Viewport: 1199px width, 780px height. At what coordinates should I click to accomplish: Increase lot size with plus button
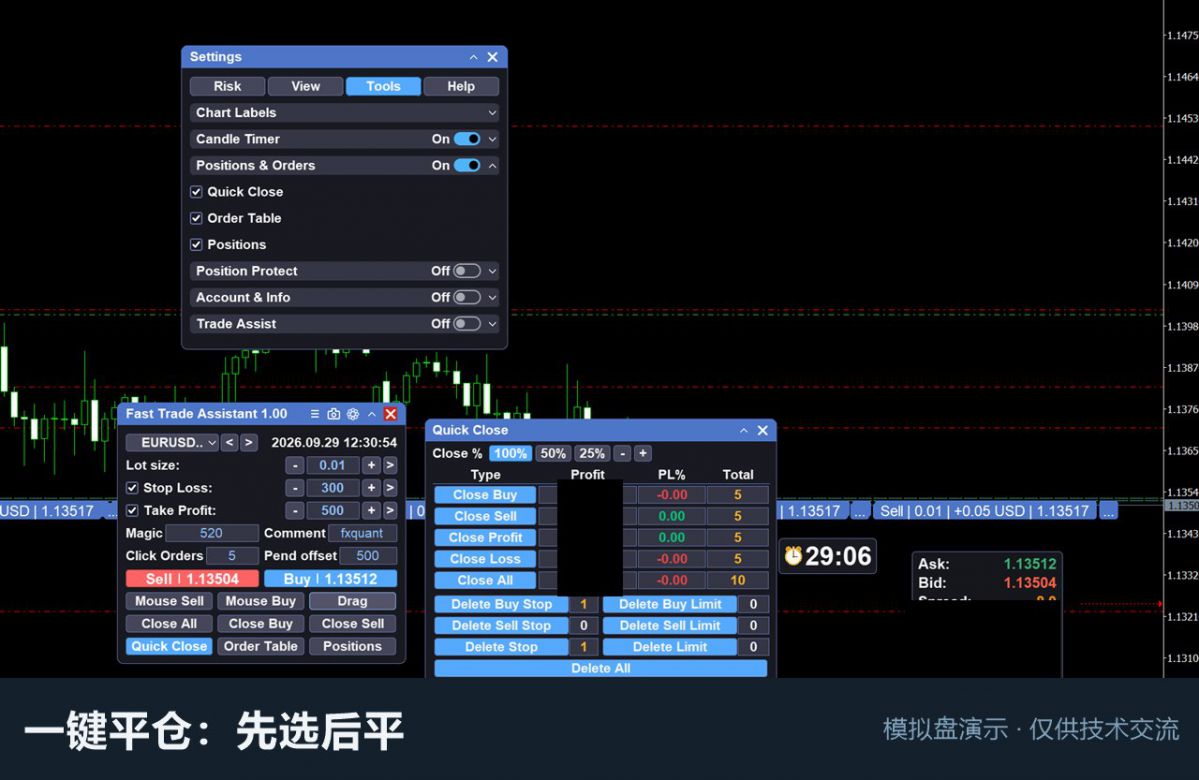[x=371, y=465]
